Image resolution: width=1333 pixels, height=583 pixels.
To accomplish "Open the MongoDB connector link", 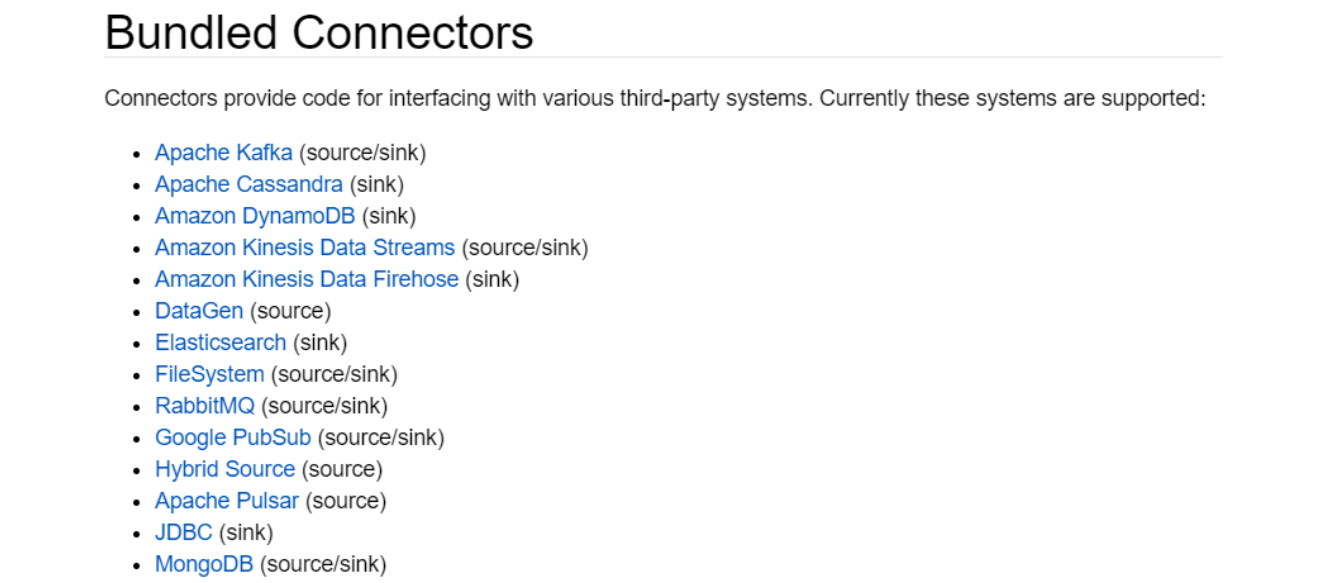I will [204, 564].
